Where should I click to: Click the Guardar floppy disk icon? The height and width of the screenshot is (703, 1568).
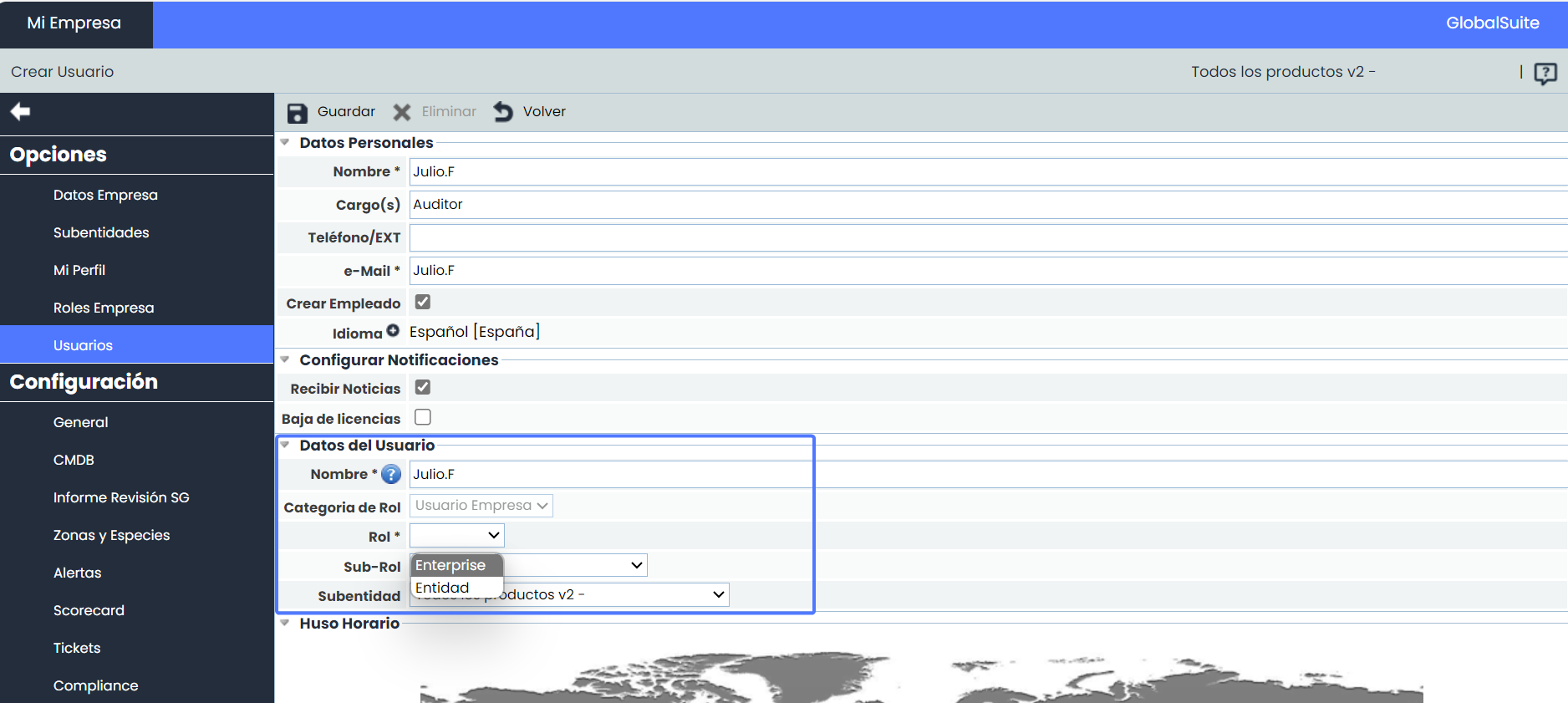point(297,113)
